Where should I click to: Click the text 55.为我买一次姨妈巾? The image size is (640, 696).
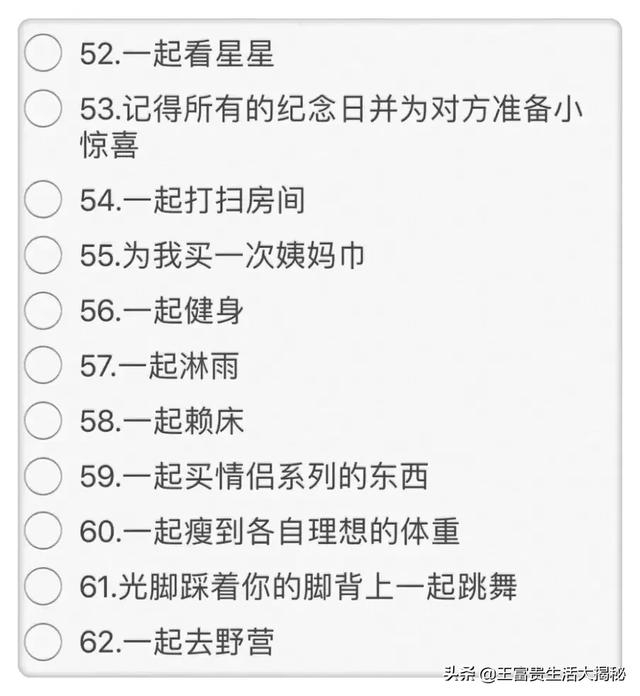click(222, 256)
